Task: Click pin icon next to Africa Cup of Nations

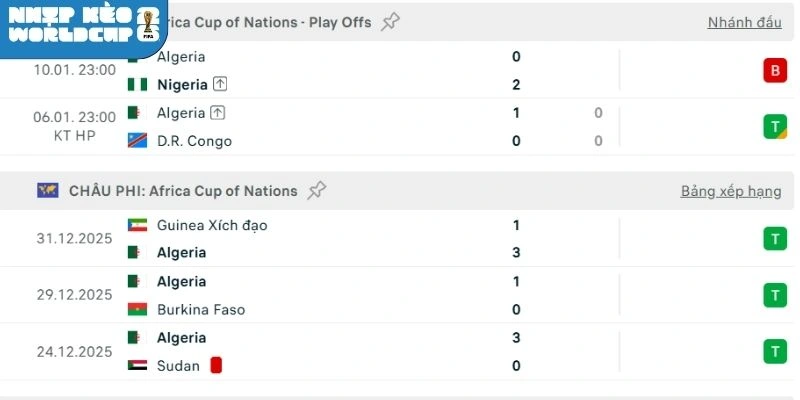Action: click(317, 190)
